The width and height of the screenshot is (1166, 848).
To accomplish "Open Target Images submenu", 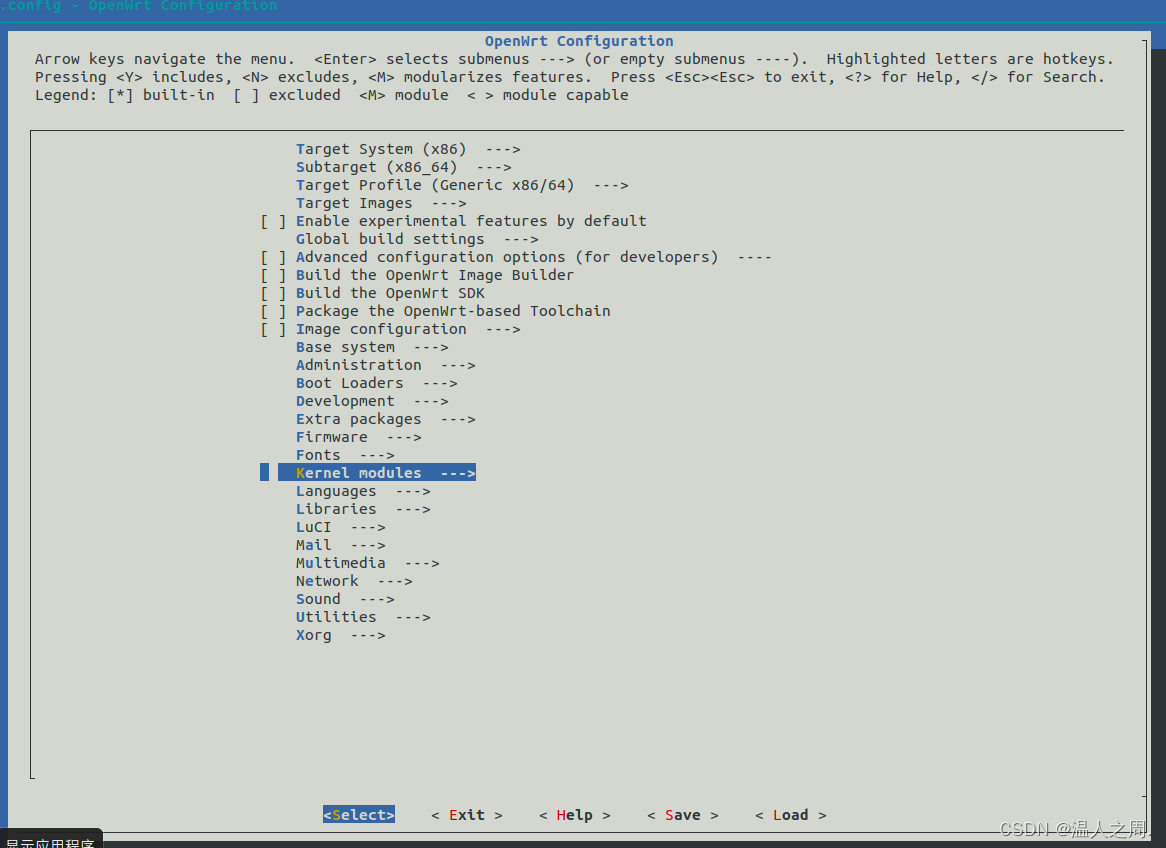I will [x=381, y=203].
